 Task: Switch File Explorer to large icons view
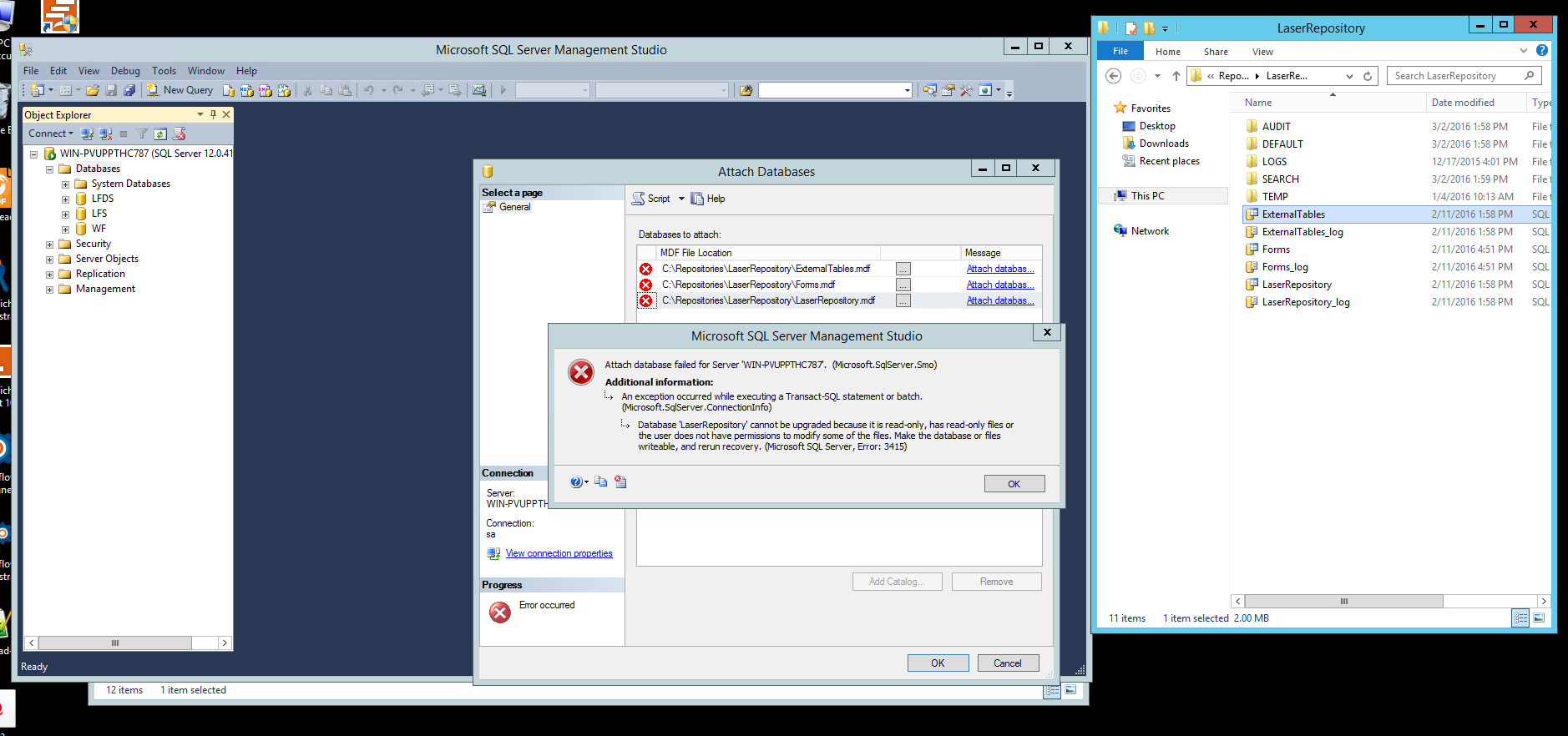coord(1539,618)
